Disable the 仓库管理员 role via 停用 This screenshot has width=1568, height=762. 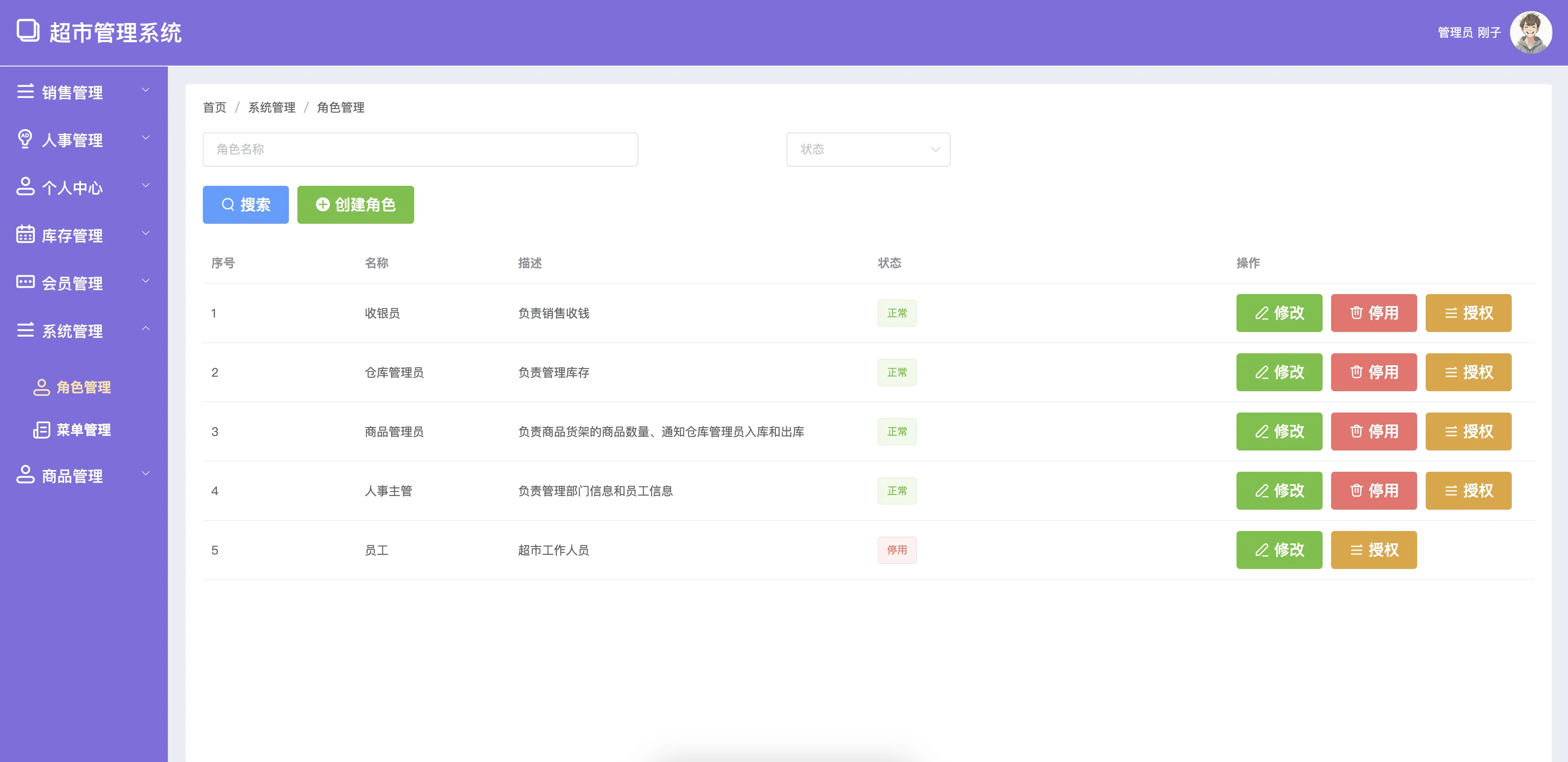1373,372
